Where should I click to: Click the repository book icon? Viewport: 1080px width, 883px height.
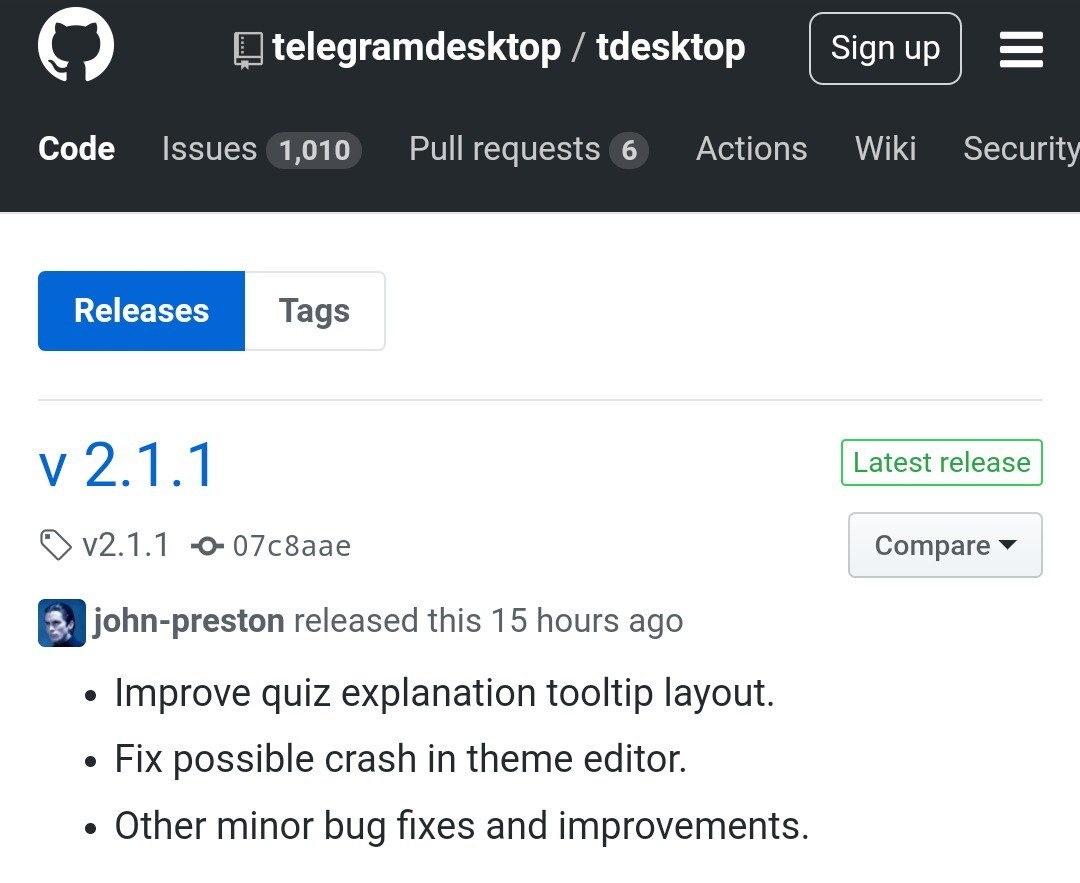coord(248,49)
